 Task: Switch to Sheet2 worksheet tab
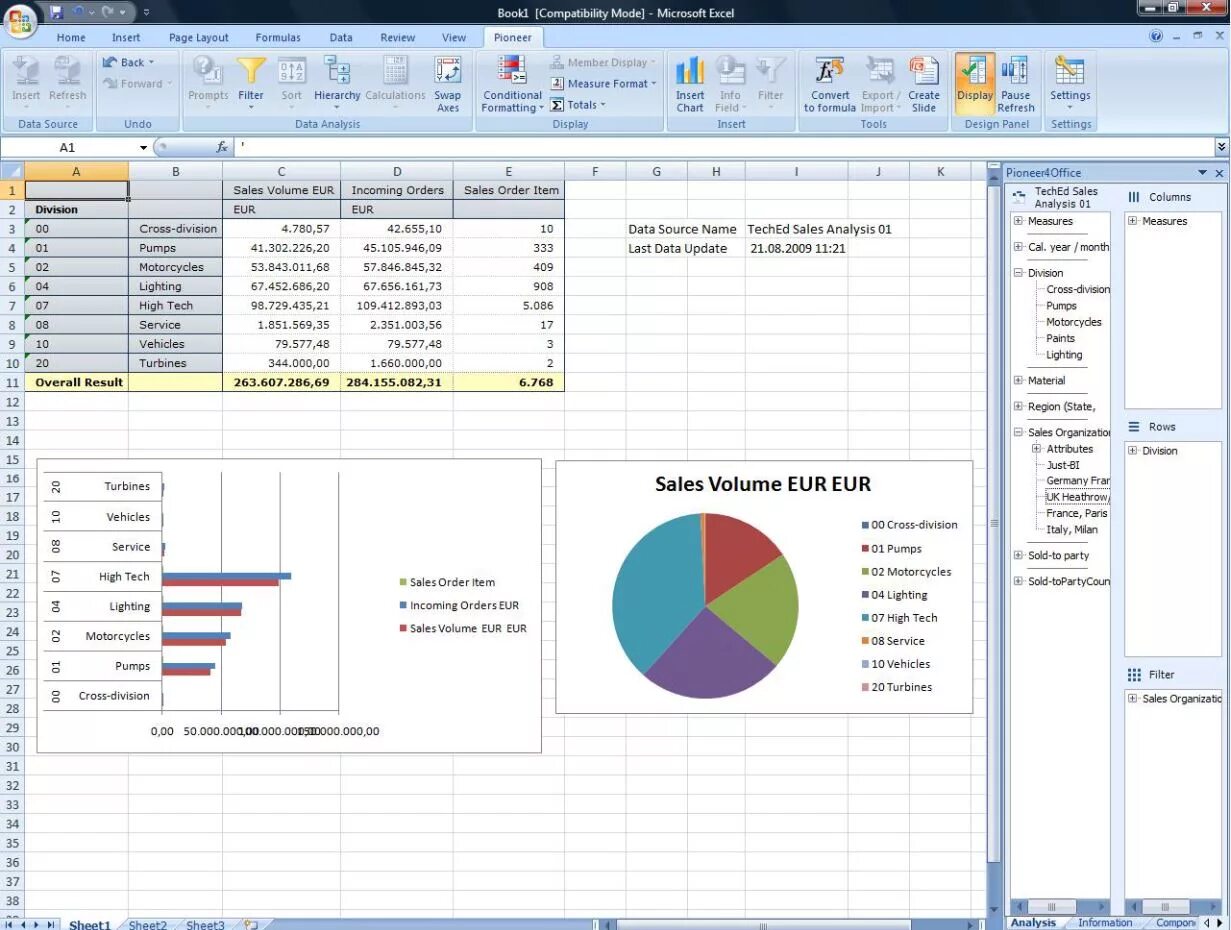click(x=147, y=925)
